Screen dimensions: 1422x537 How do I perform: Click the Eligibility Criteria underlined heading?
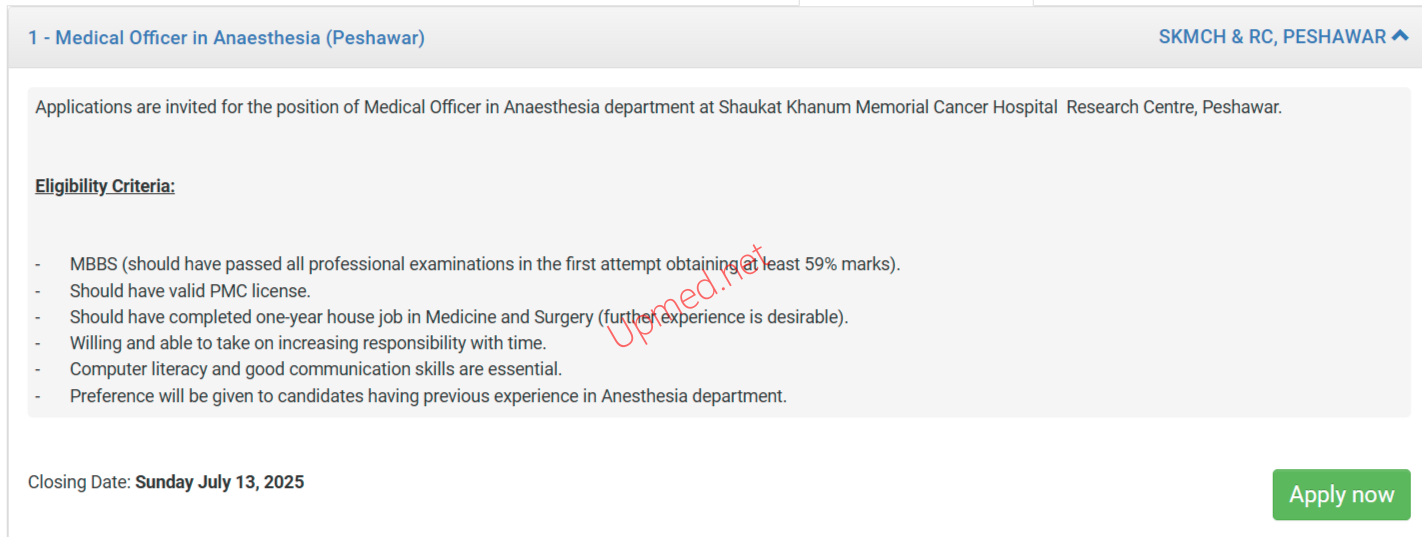[105, 186]
